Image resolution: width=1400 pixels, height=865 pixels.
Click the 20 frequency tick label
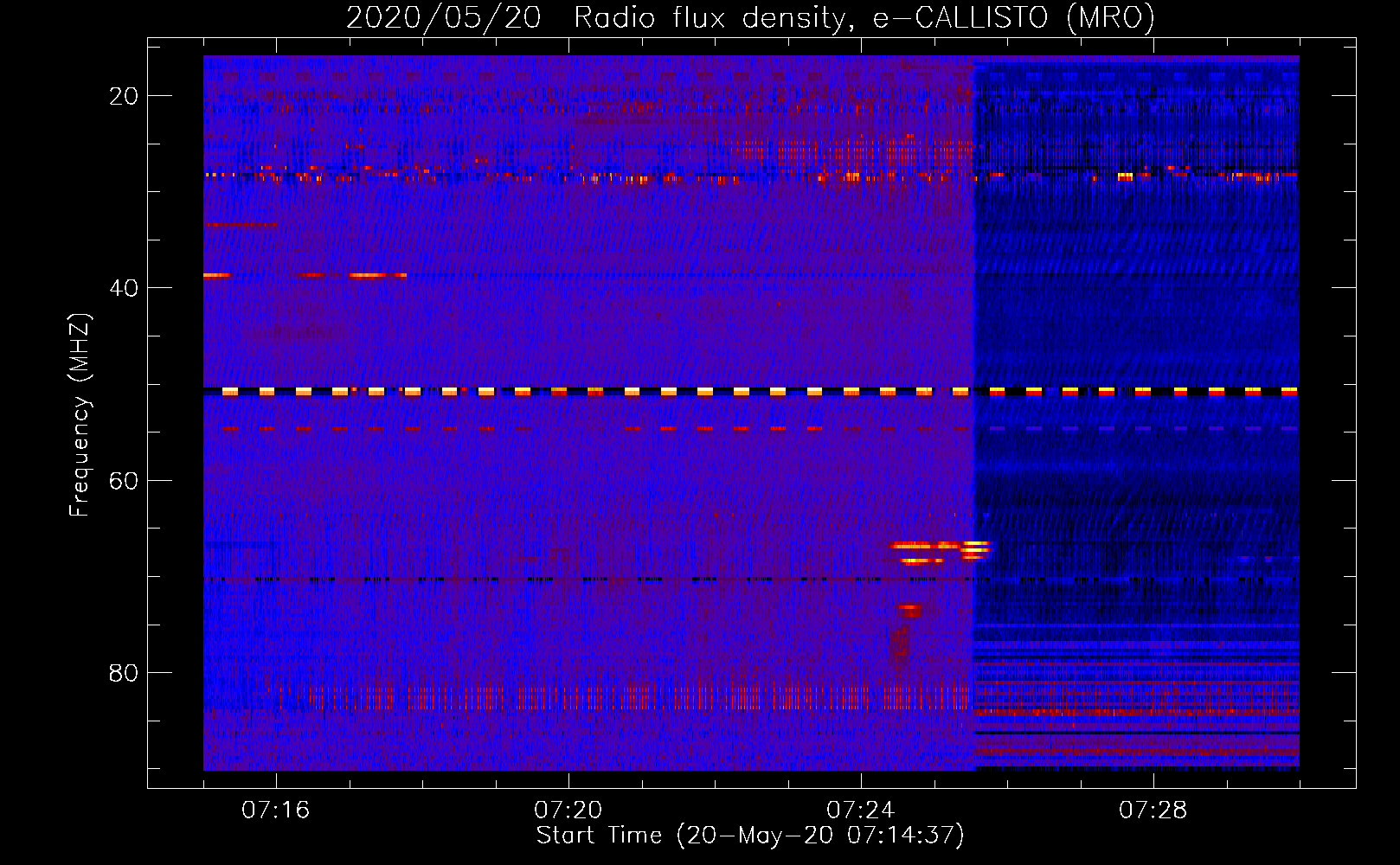[x=124, y=95]
